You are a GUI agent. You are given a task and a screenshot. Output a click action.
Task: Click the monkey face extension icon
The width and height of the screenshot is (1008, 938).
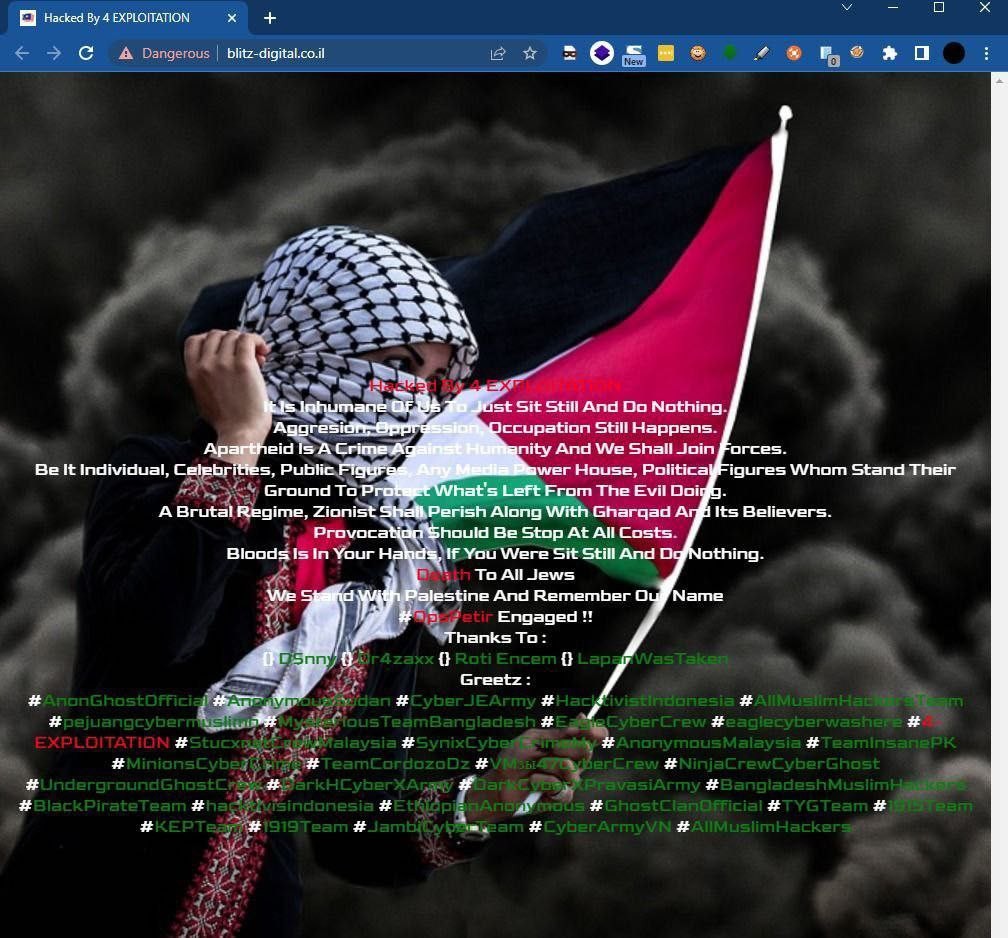click(698, 53)
